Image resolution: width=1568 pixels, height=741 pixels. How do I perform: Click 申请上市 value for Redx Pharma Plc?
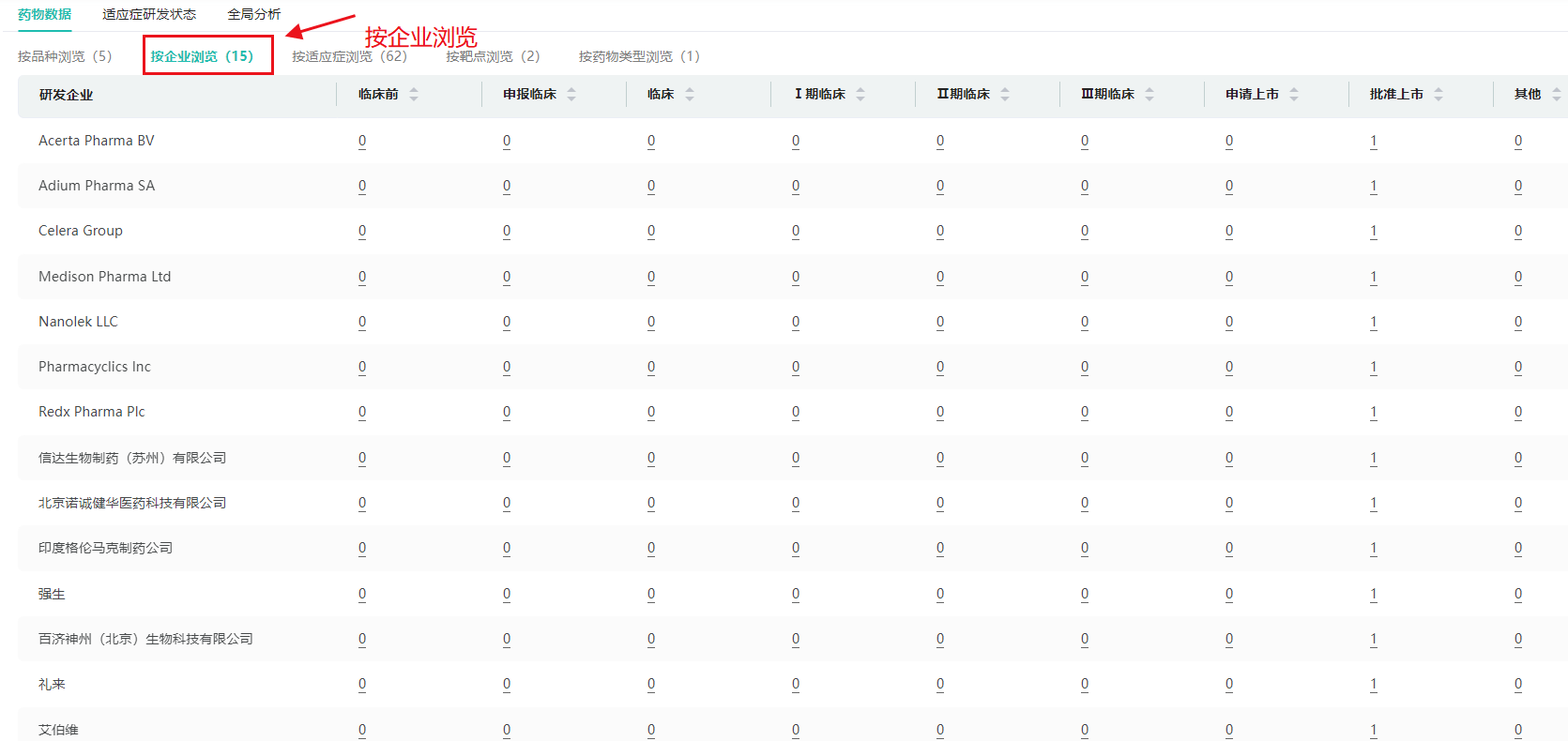(1229, 413)
